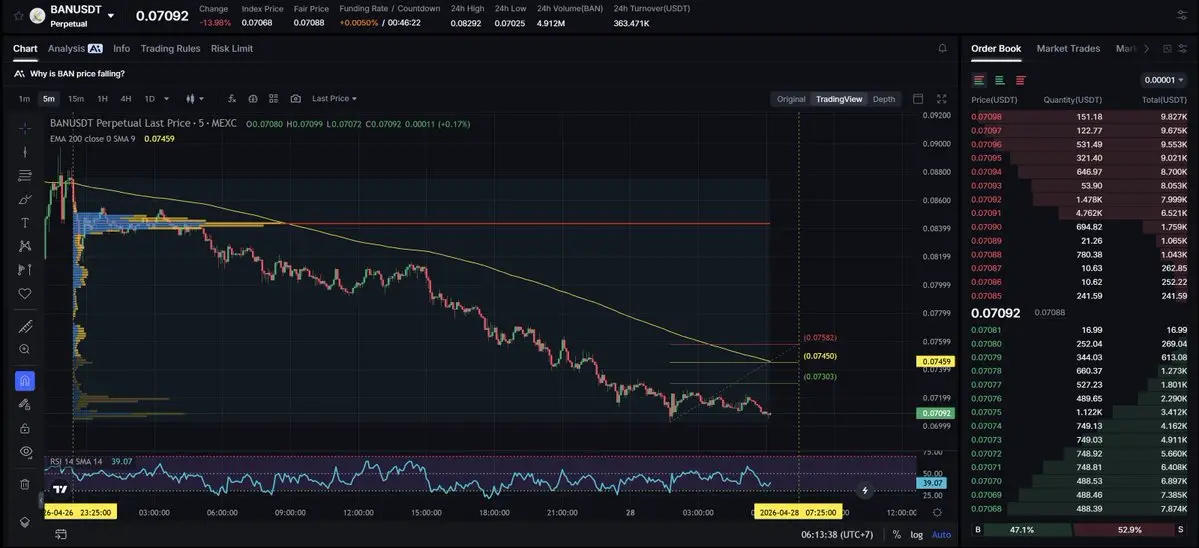The image size is (1199, 548).
Task: Open the chart window layout icon
Action: pyautogui.click(x=918, y=99)
